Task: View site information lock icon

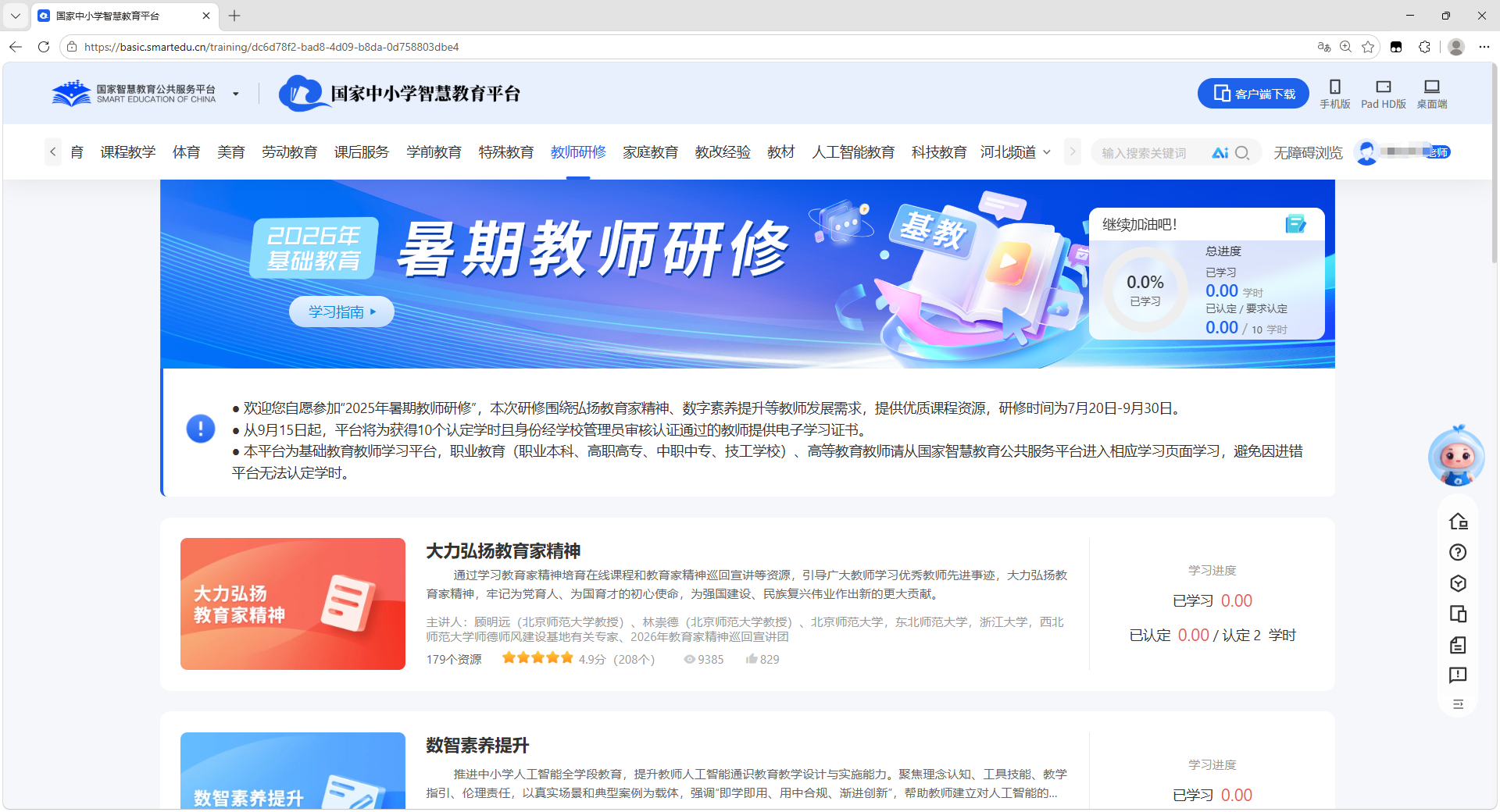Action: 71,47
